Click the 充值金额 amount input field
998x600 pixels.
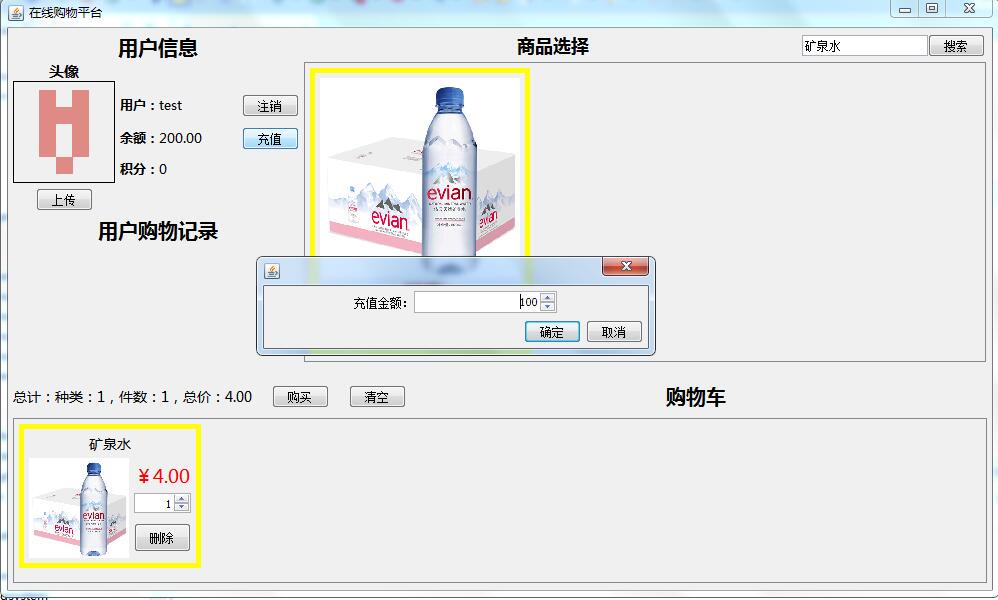click(x=477, y=302)
